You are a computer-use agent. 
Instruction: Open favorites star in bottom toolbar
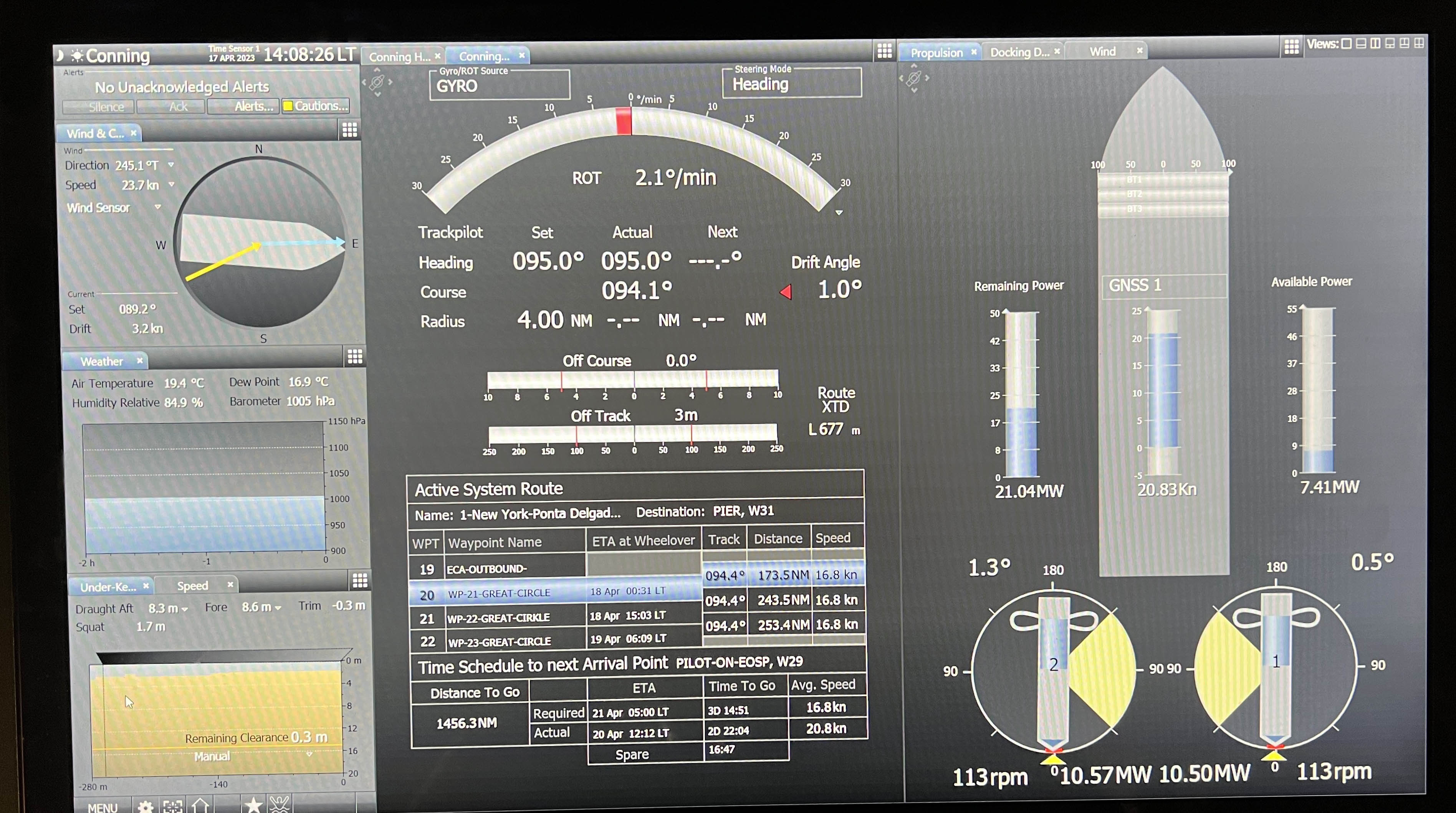253,805
